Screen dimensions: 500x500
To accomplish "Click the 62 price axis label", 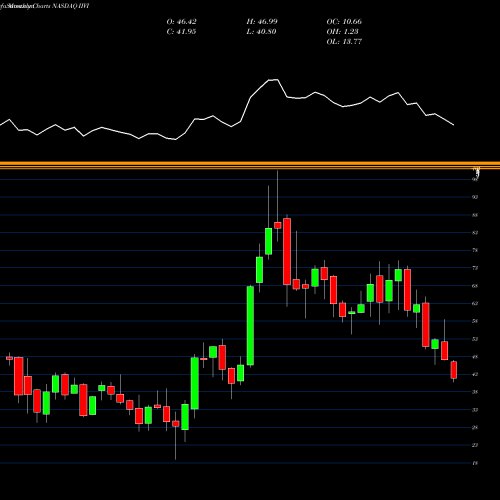I will [475, 303].
